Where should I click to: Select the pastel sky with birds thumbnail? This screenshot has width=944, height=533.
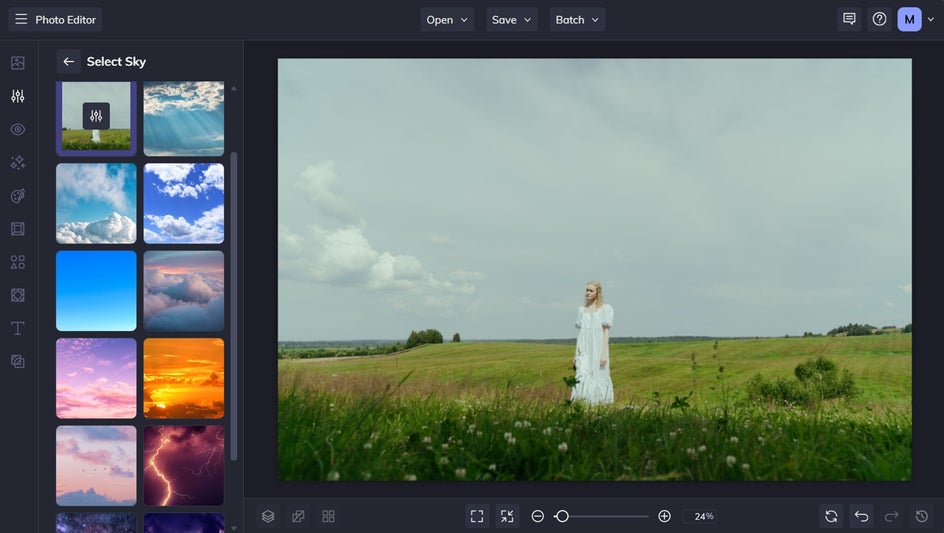tap(96, 466)
